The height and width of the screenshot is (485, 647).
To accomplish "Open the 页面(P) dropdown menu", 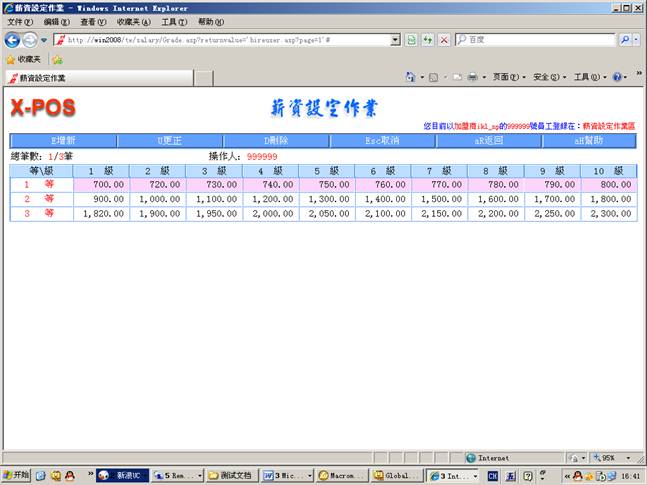I will pyautogui.click(x=508, y=77).
